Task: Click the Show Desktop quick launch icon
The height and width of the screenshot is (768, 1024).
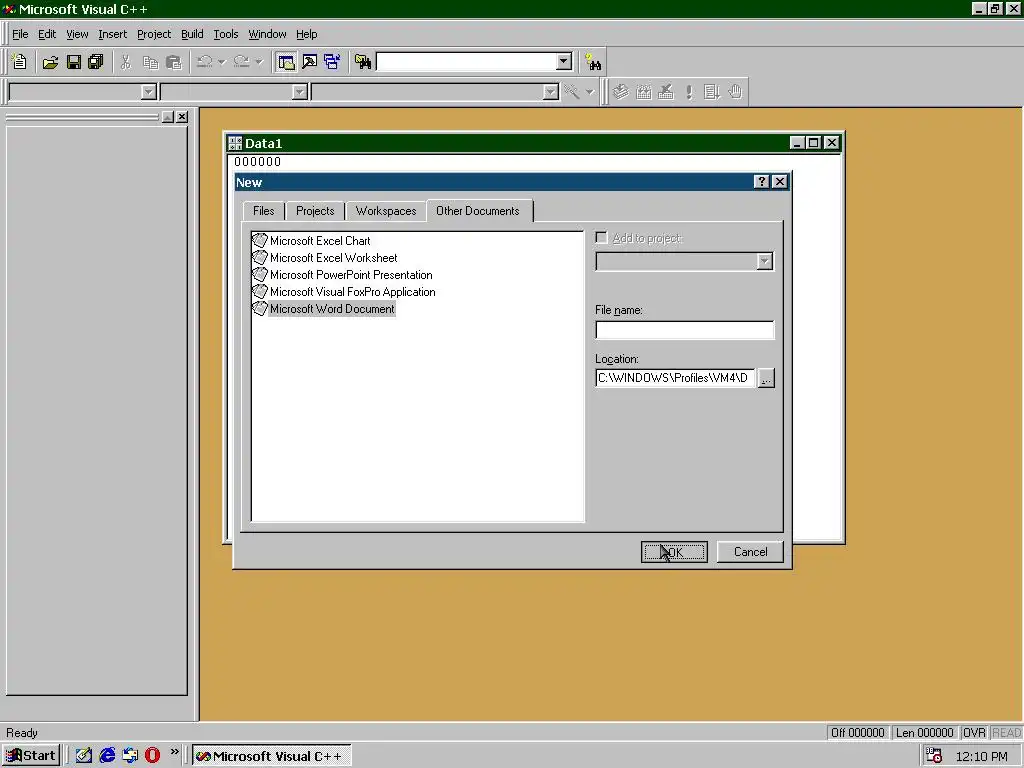Action: click(x=84, y=756)
